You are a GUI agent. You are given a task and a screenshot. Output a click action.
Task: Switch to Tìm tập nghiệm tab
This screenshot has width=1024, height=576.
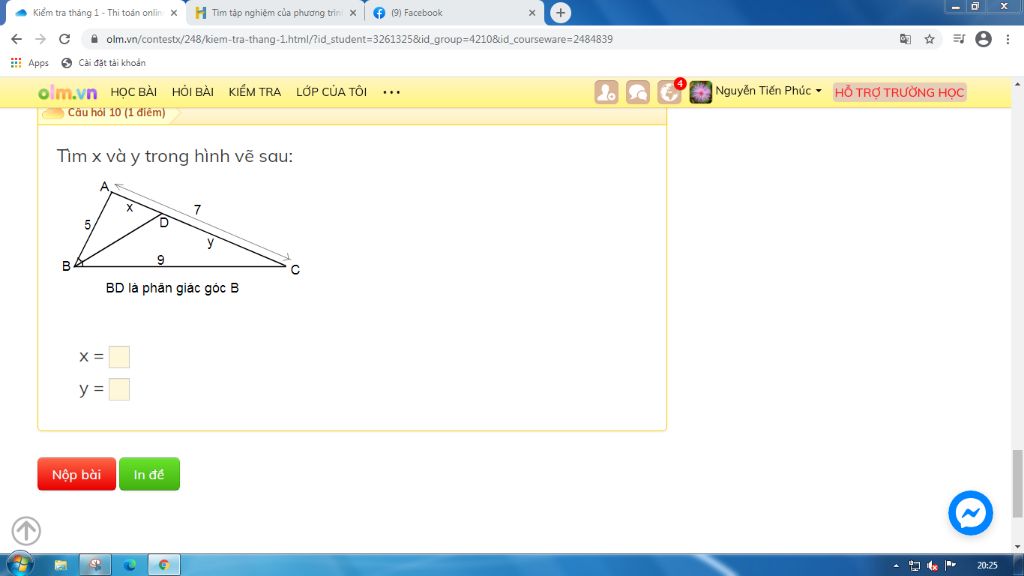pyautogui.click(x=276, y=12)
